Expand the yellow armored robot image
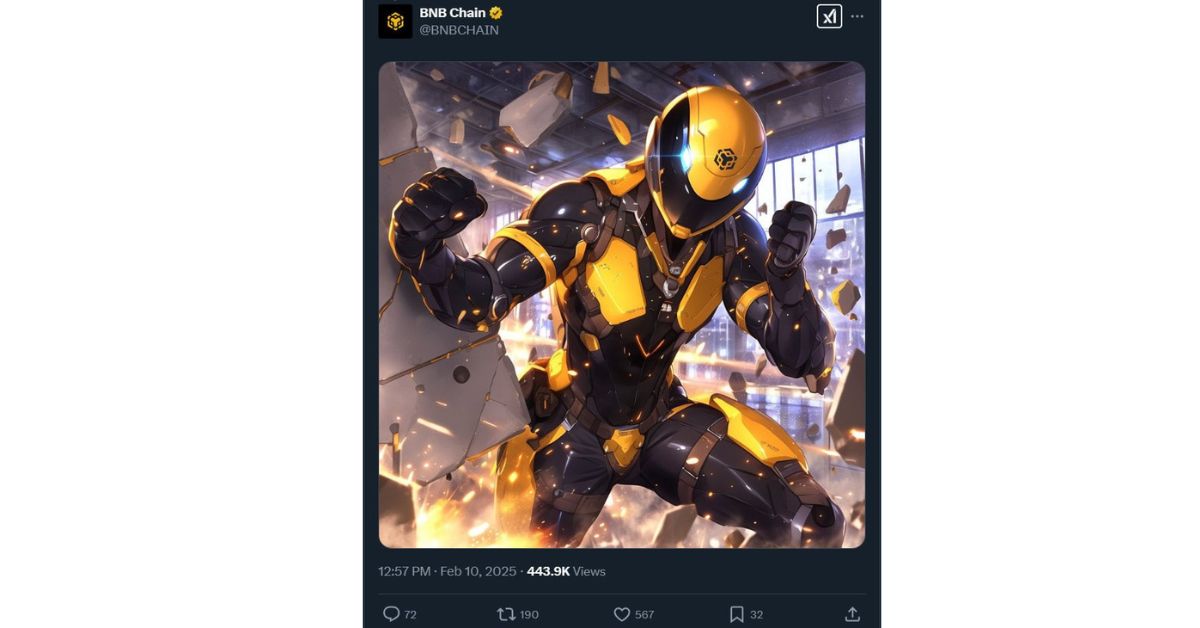 click(x=621, y=305)
